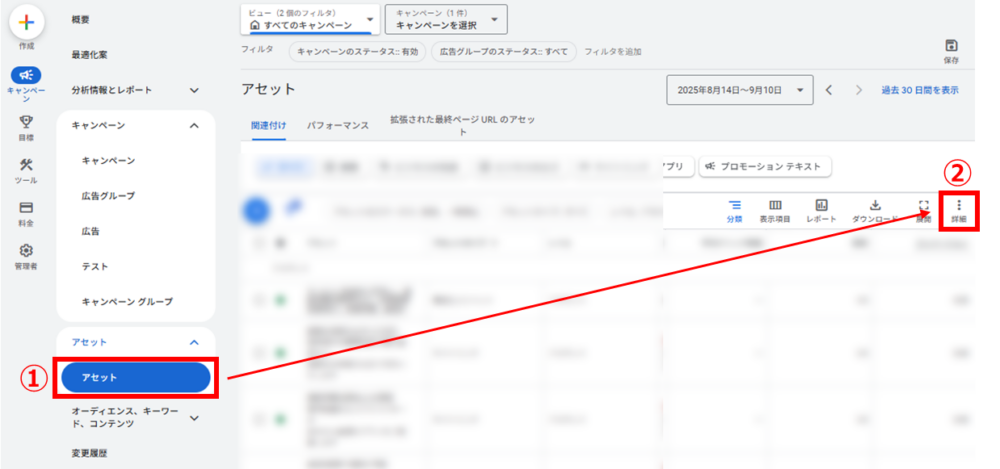Click the Download (ダウンロード) toolbar icon
1000x469 pixels.
click(874, 205)
